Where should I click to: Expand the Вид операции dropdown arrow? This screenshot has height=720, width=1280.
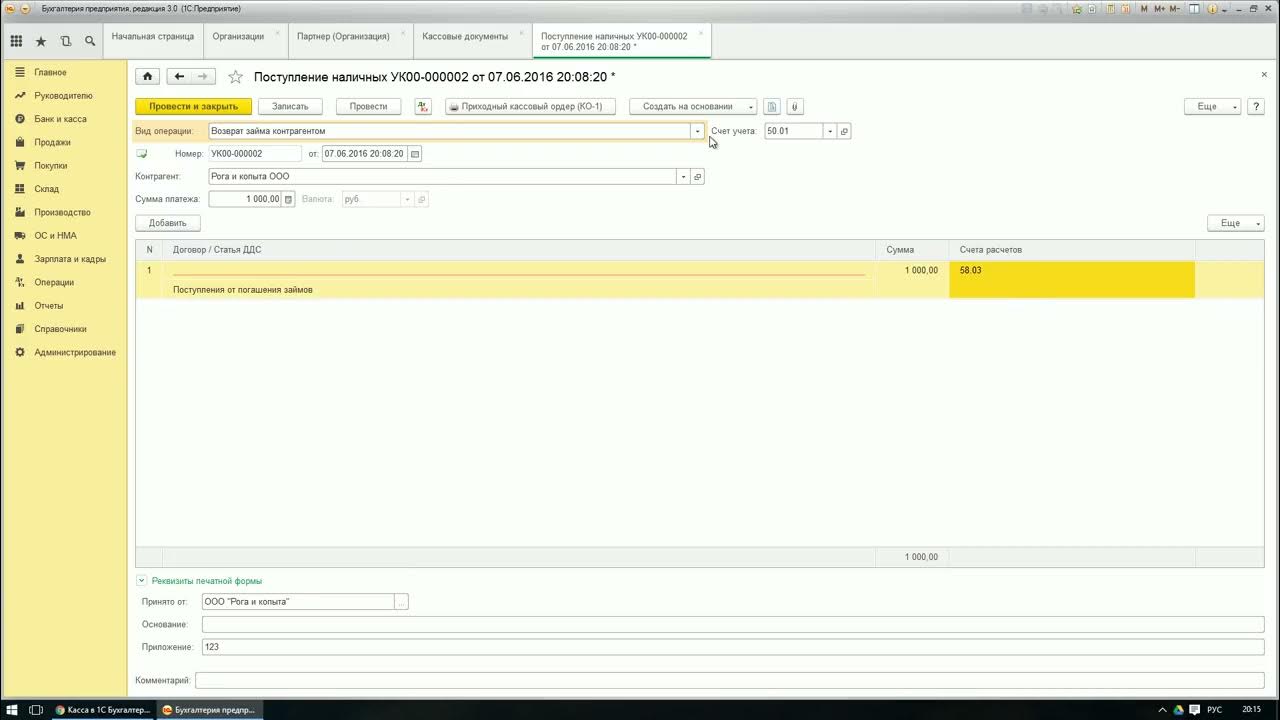pyautogui.click(x=697, y=131)
